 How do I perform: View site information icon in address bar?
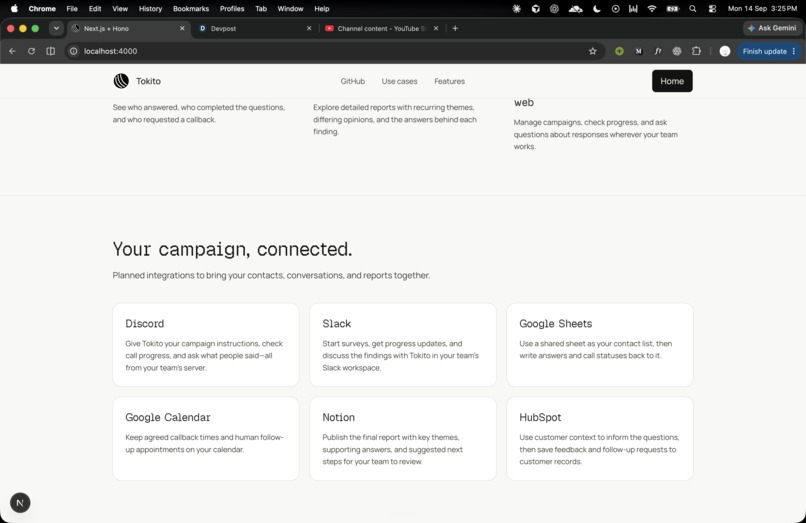pos(74,51)
